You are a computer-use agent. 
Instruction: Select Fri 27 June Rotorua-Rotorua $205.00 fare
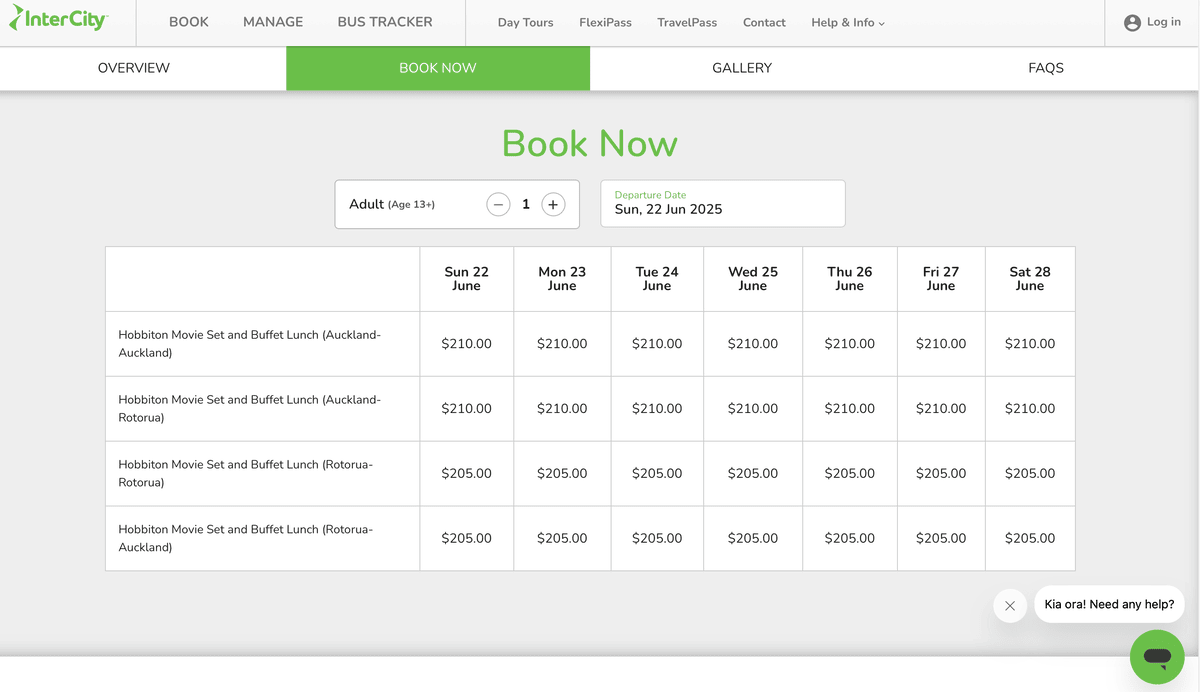[x=941, y=474]
